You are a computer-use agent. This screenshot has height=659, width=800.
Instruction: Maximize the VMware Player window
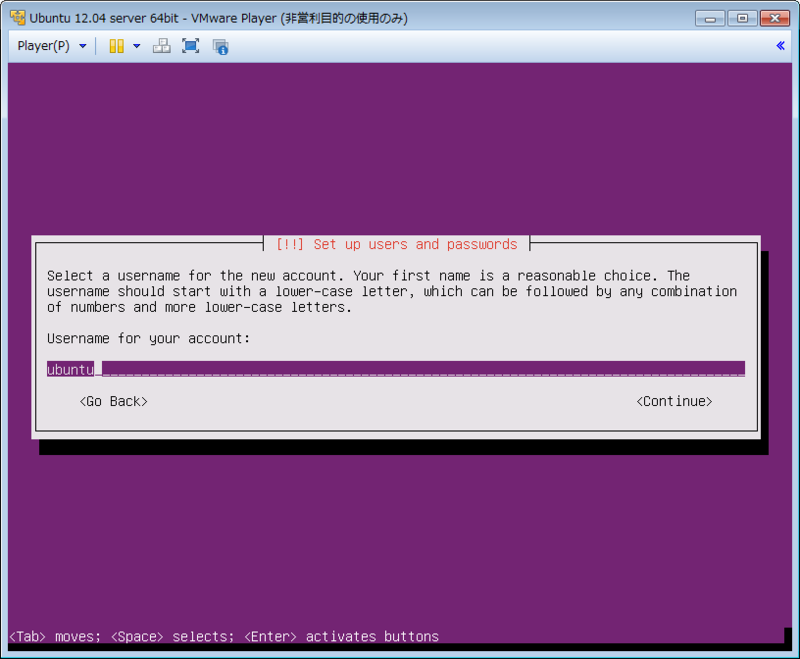(742, 18)
